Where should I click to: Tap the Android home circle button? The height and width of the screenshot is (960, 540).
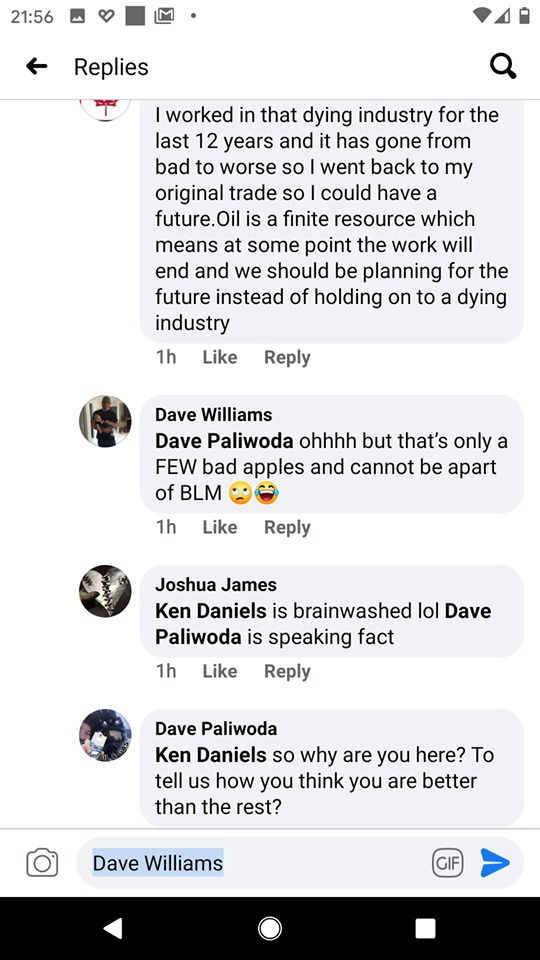coord(269,928)
